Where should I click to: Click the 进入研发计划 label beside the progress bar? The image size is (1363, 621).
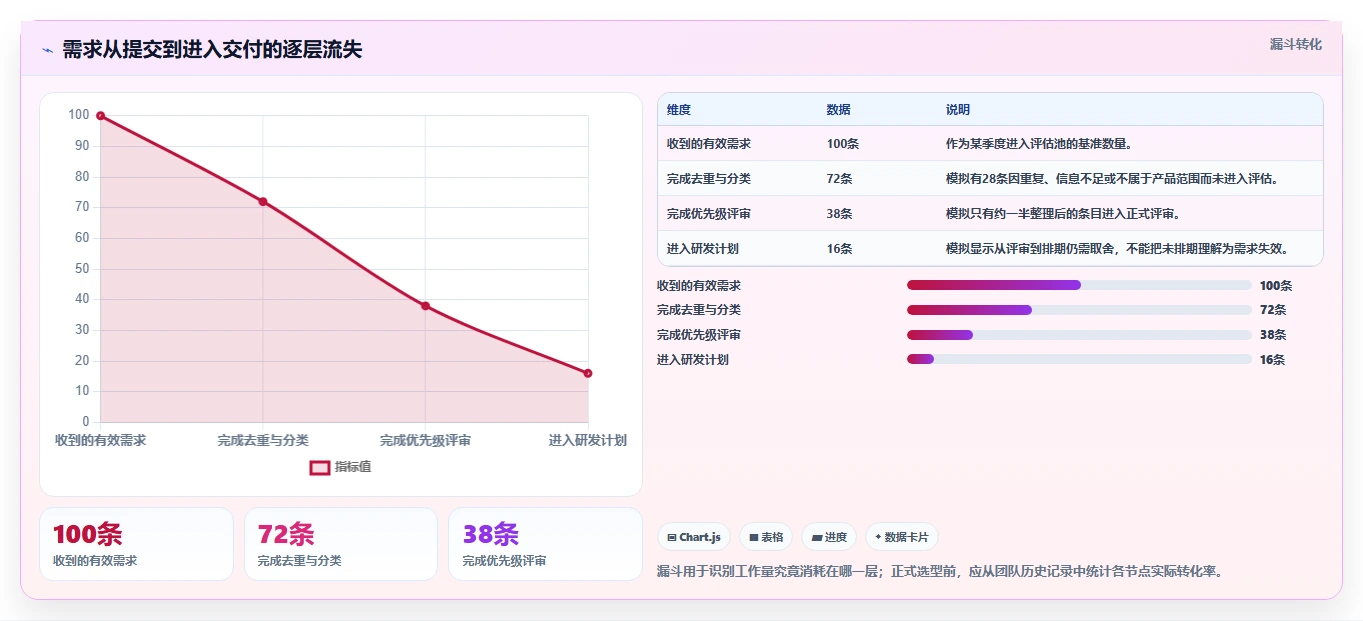point(693,360)
